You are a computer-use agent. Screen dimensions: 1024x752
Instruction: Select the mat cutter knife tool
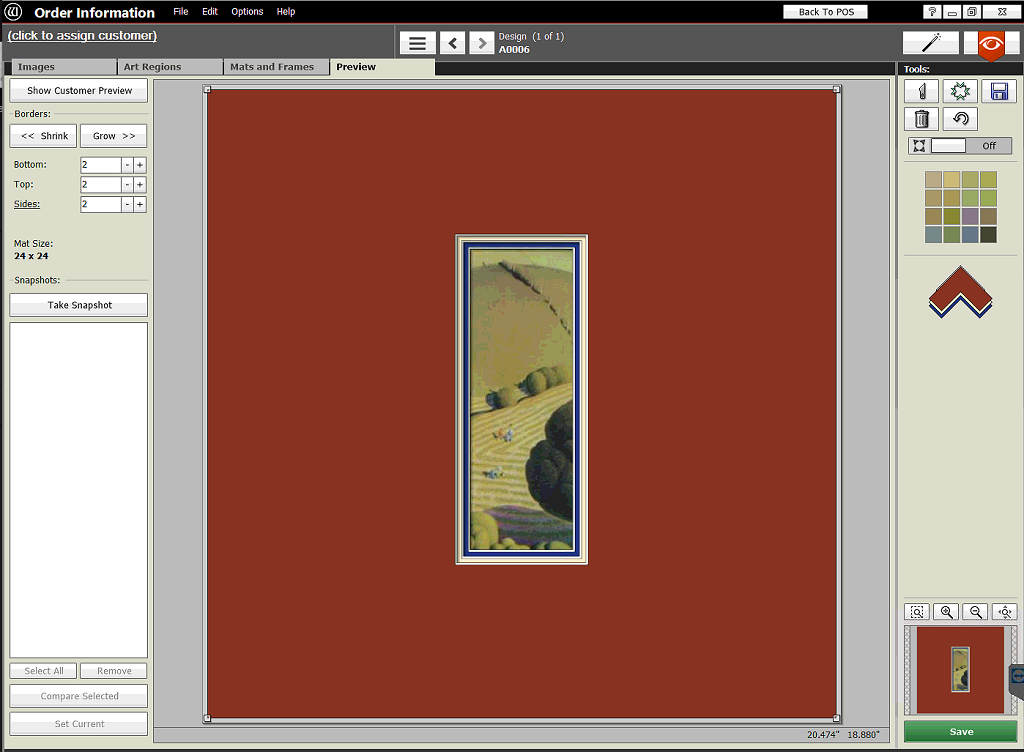click(x=921, y=91)
